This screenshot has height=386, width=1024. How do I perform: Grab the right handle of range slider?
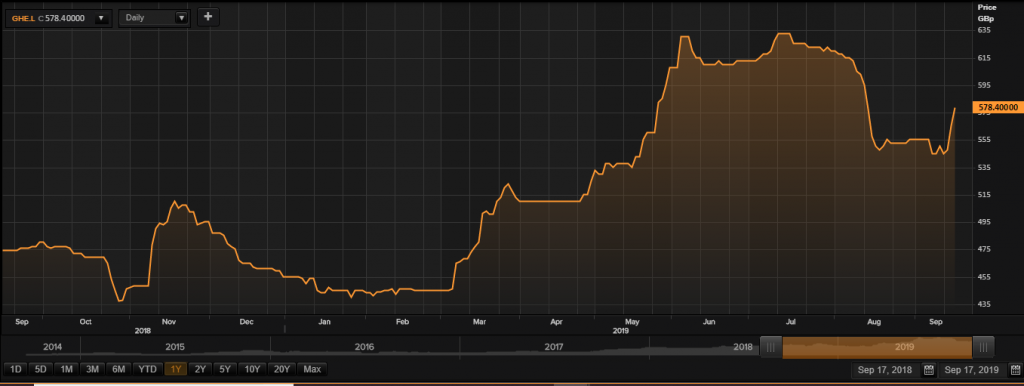[x=984, y=347]
